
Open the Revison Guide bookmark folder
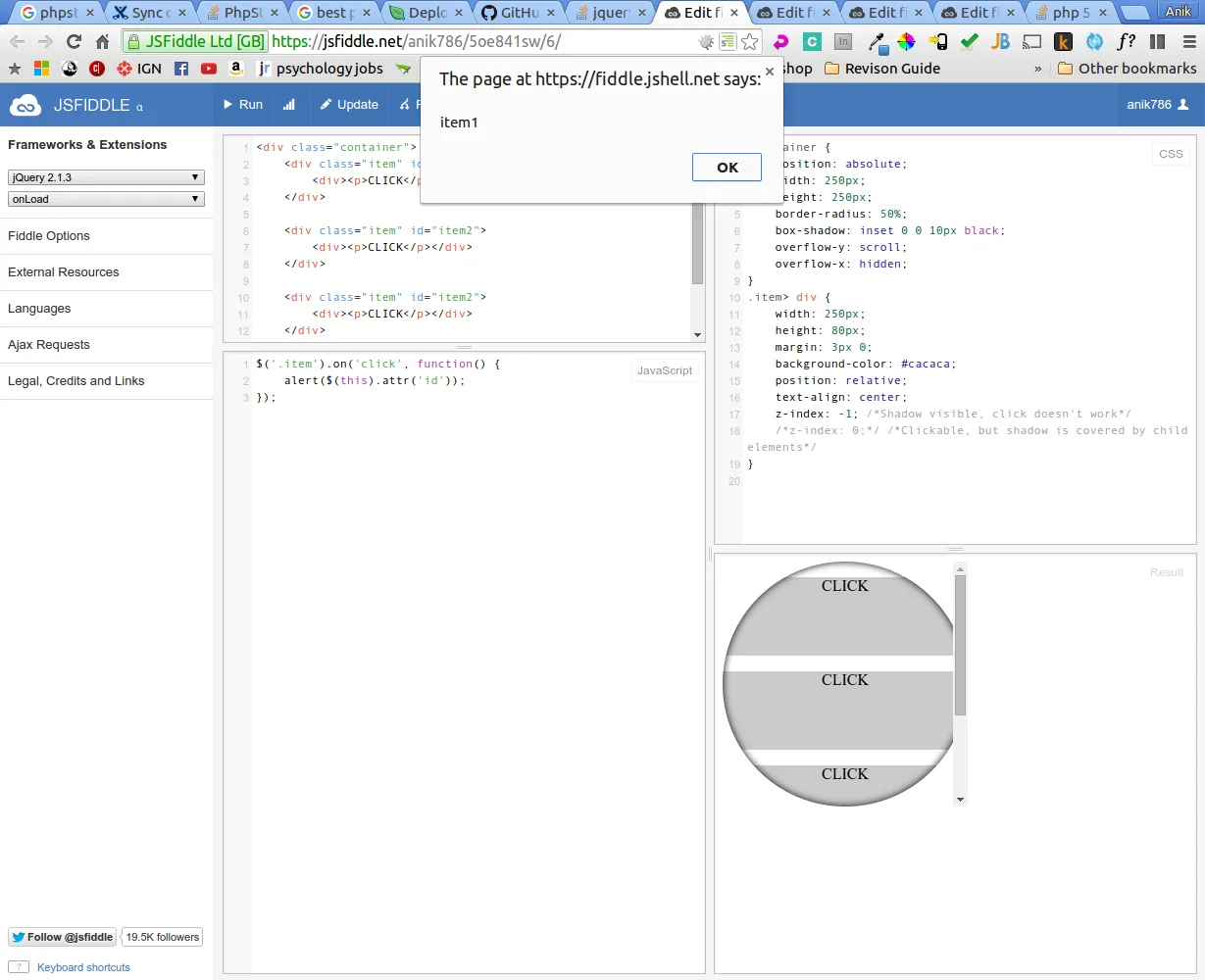pyautogui.click(x=882, y=69)
